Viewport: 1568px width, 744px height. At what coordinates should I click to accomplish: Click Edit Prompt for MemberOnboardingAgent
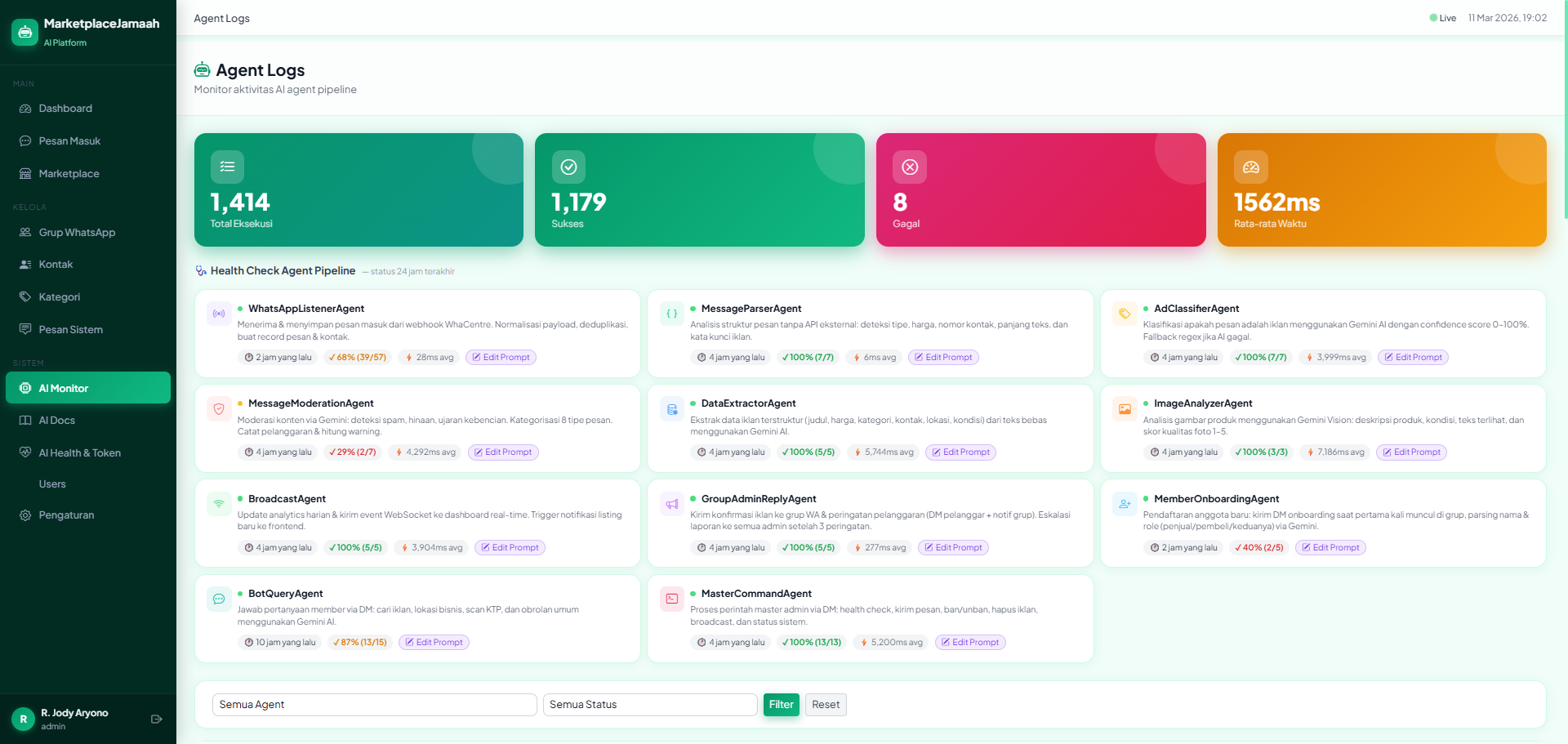point(1330,548)
